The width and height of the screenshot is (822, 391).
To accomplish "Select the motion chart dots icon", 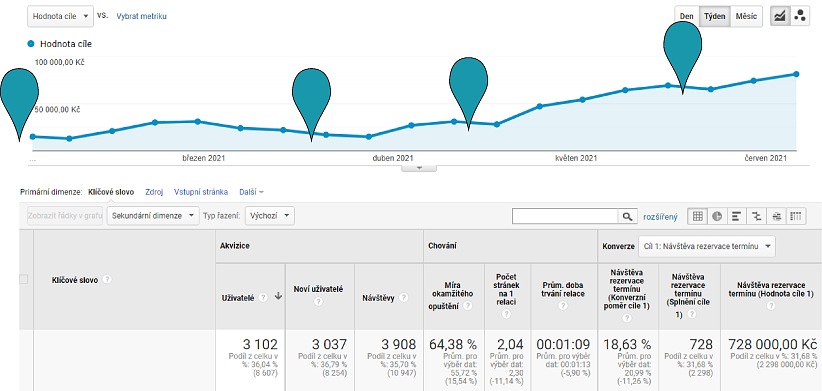I will pyautogui.click(x=800, y=16).
